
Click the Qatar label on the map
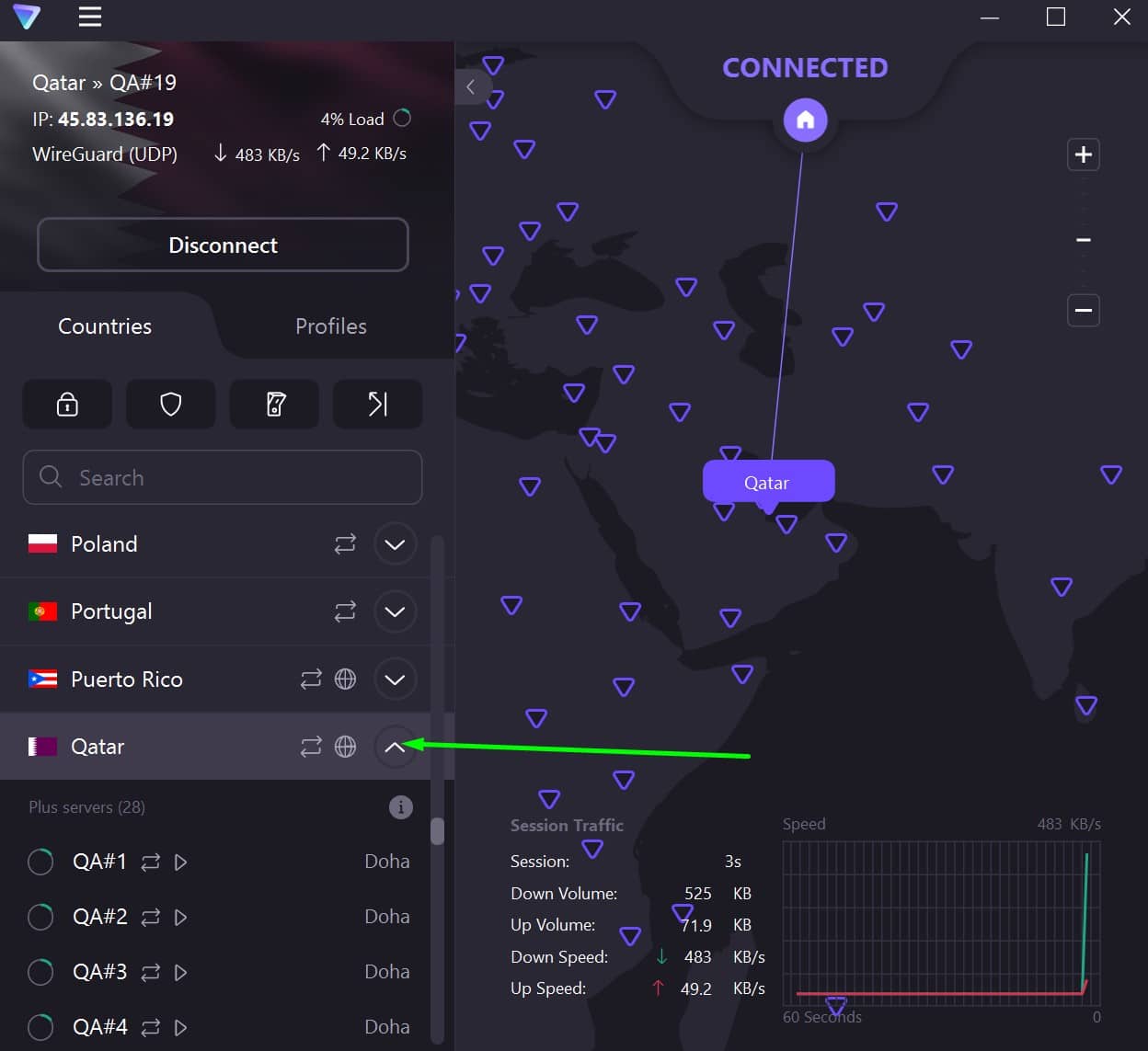[x=768, y=482]
